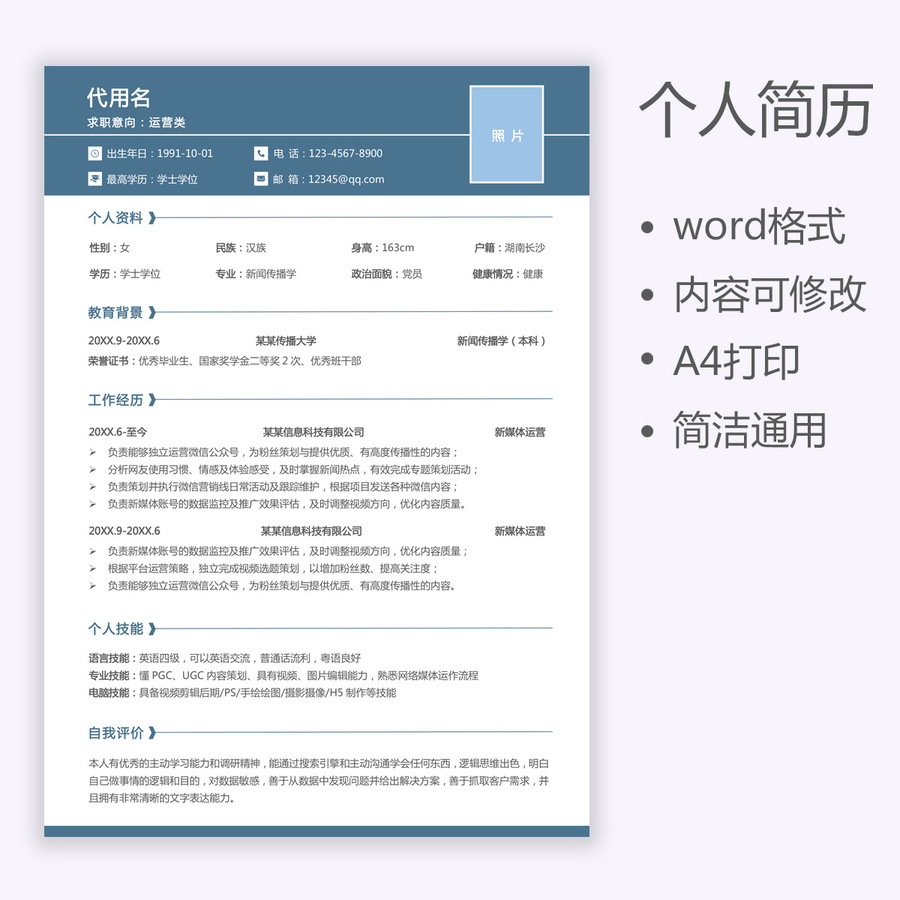Screen dimensions: 900x900
Task: Click the 户籍：湖南长沙 field
Action: 509,248
